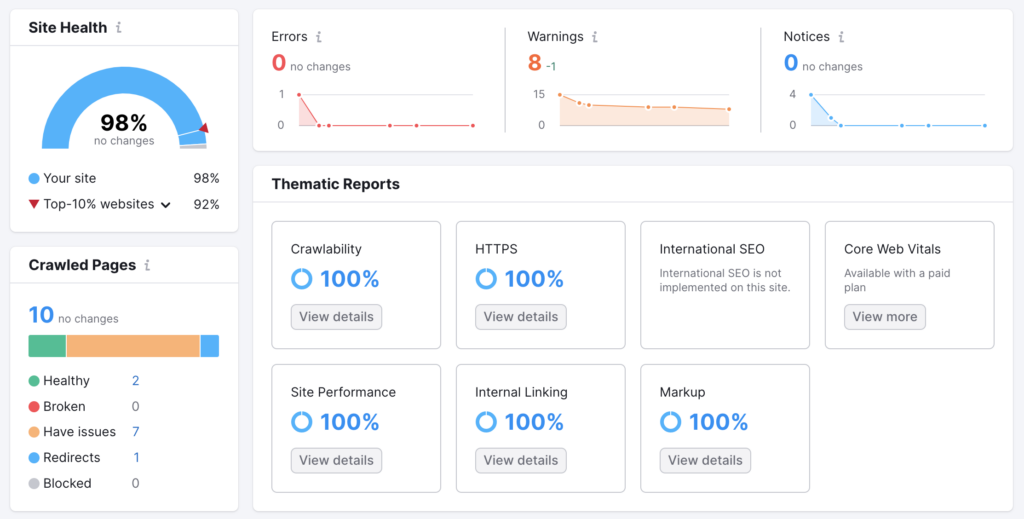Image resolution: width=1024 pixels, height=519 pixels.
Task: Click the Errors info icon
Action: [x=319, y=37]
